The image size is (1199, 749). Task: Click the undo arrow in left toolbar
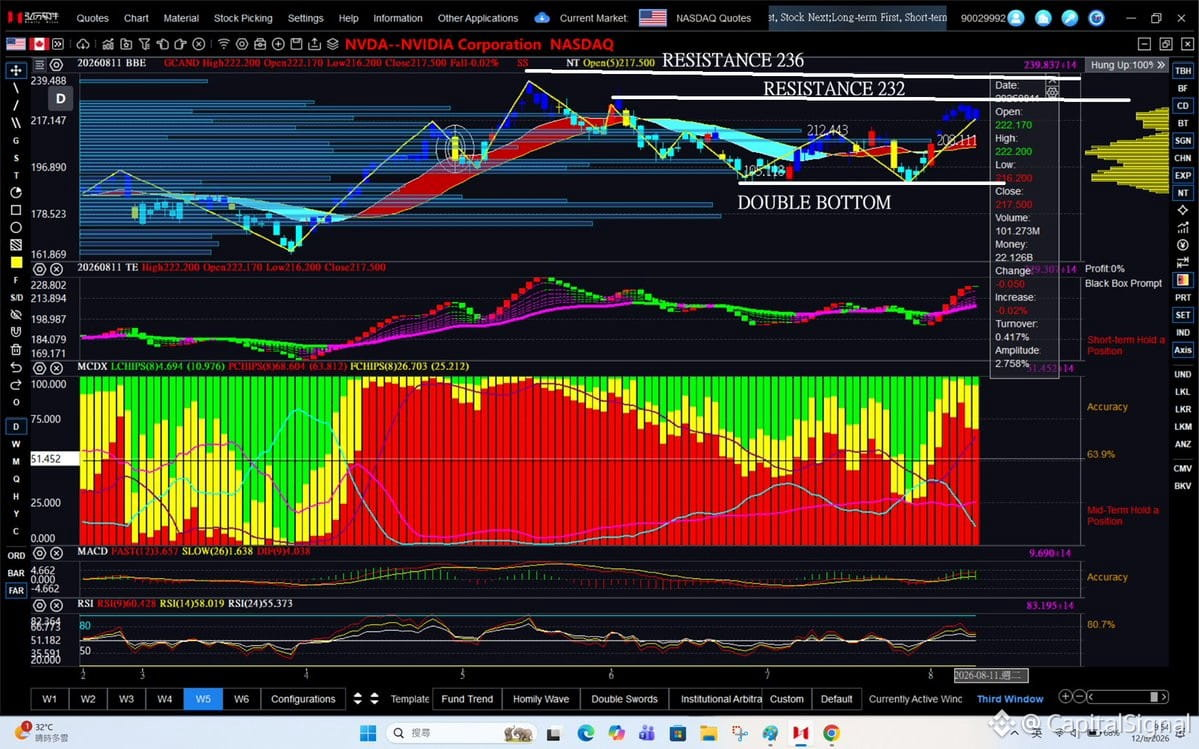coord(15,368)
